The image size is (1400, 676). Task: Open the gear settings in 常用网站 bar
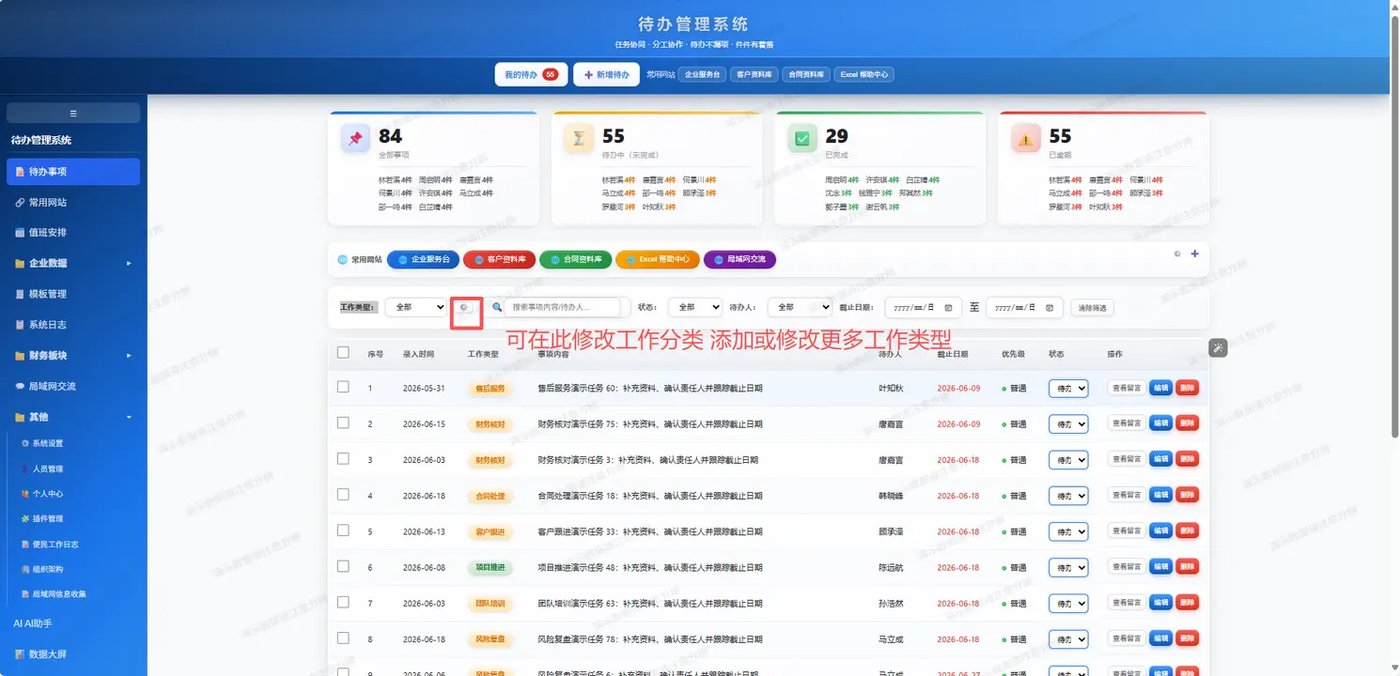click(1177, 254)
